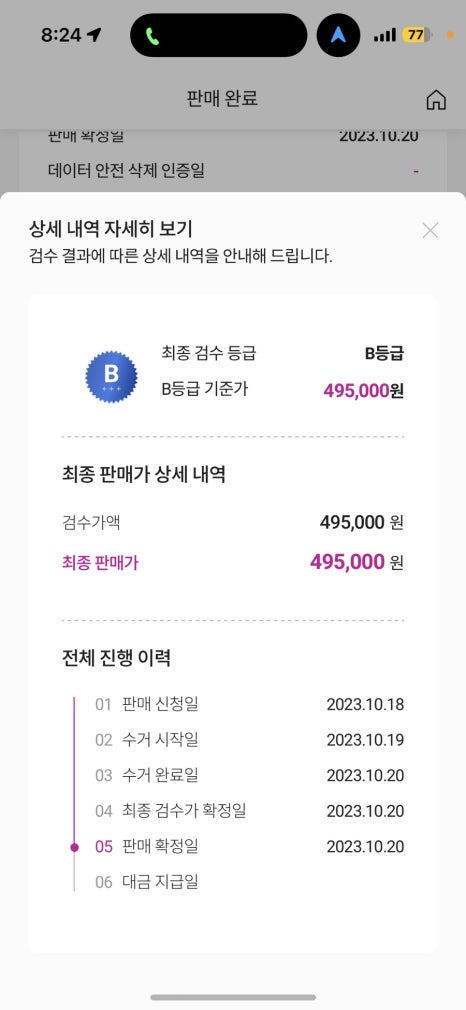Tap the B등급 기준가 price
466x1010 pixels.
tap(364, 390)
